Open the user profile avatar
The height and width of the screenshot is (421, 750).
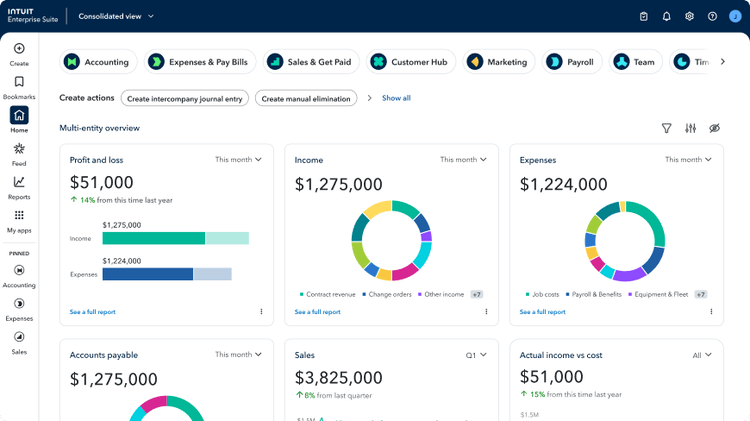(735, 16)
